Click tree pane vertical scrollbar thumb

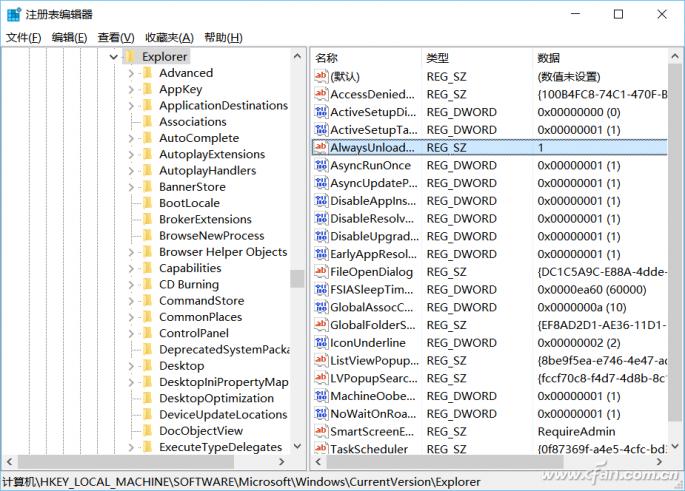(x=298, y=278)
